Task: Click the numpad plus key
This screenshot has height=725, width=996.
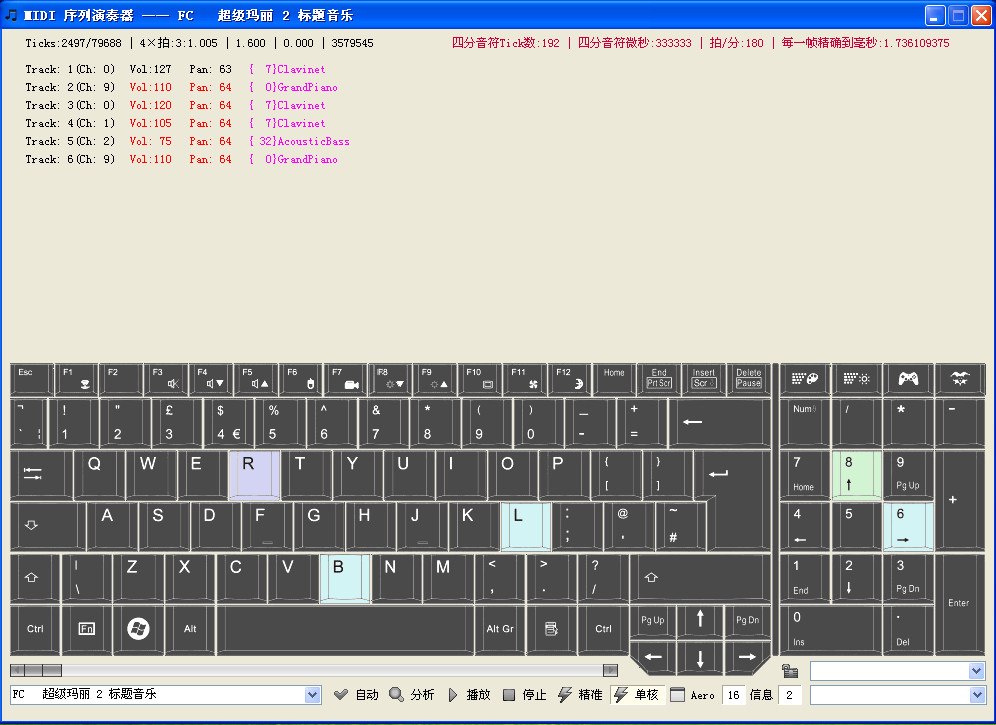Action: point(960,500)
